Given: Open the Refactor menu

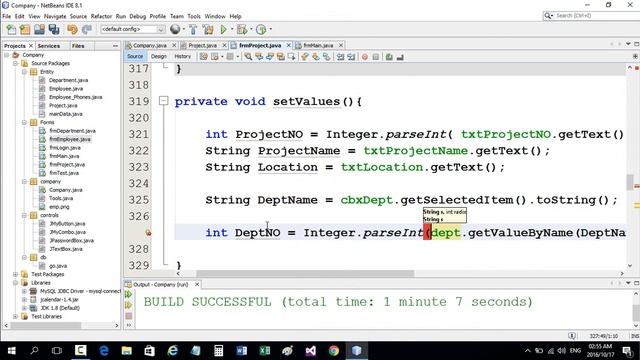Looking at the screenshot, I should point(101,16).
